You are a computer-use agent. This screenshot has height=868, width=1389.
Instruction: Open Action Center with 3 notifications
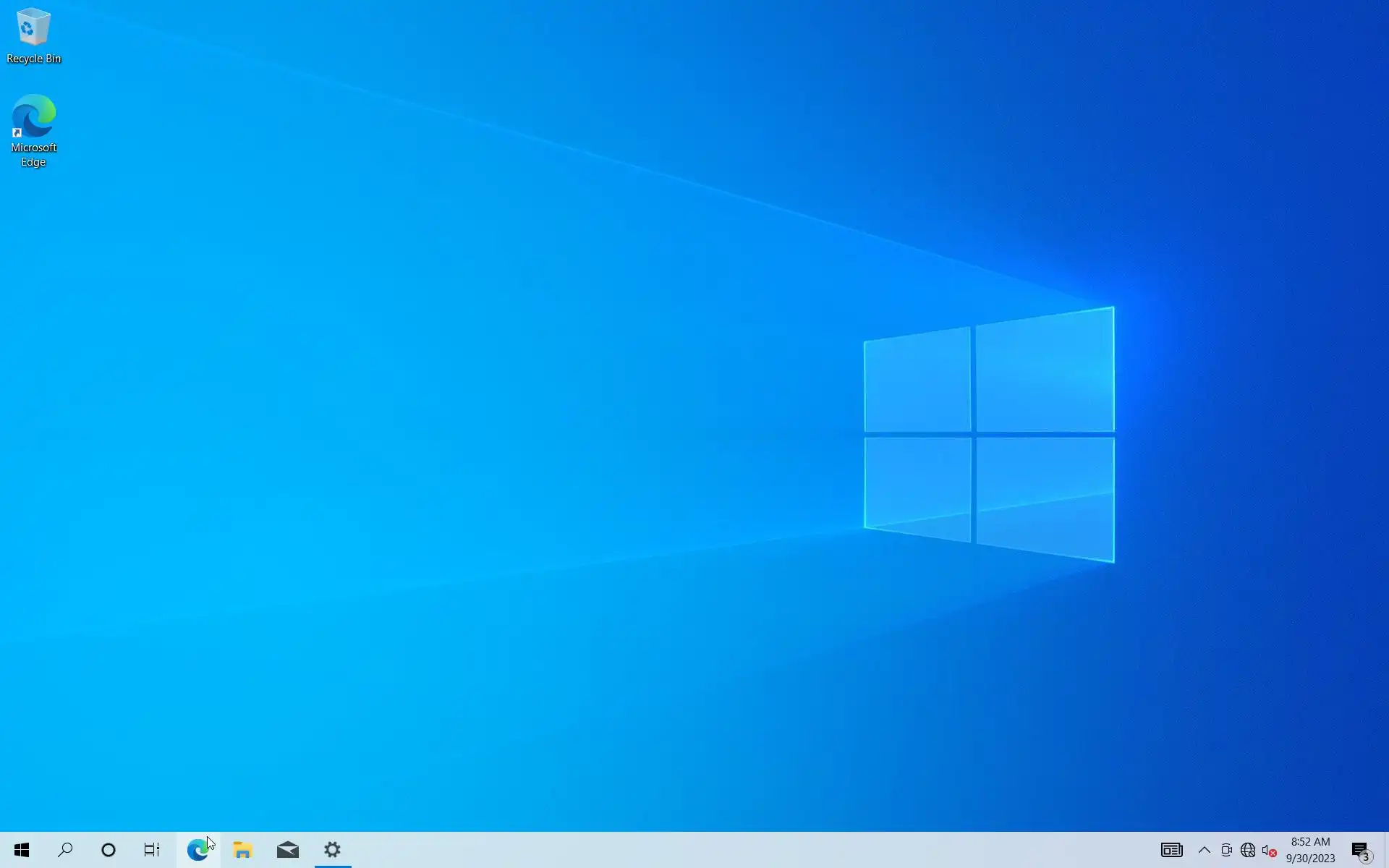pyautogui.click(x=1361, y=850)
